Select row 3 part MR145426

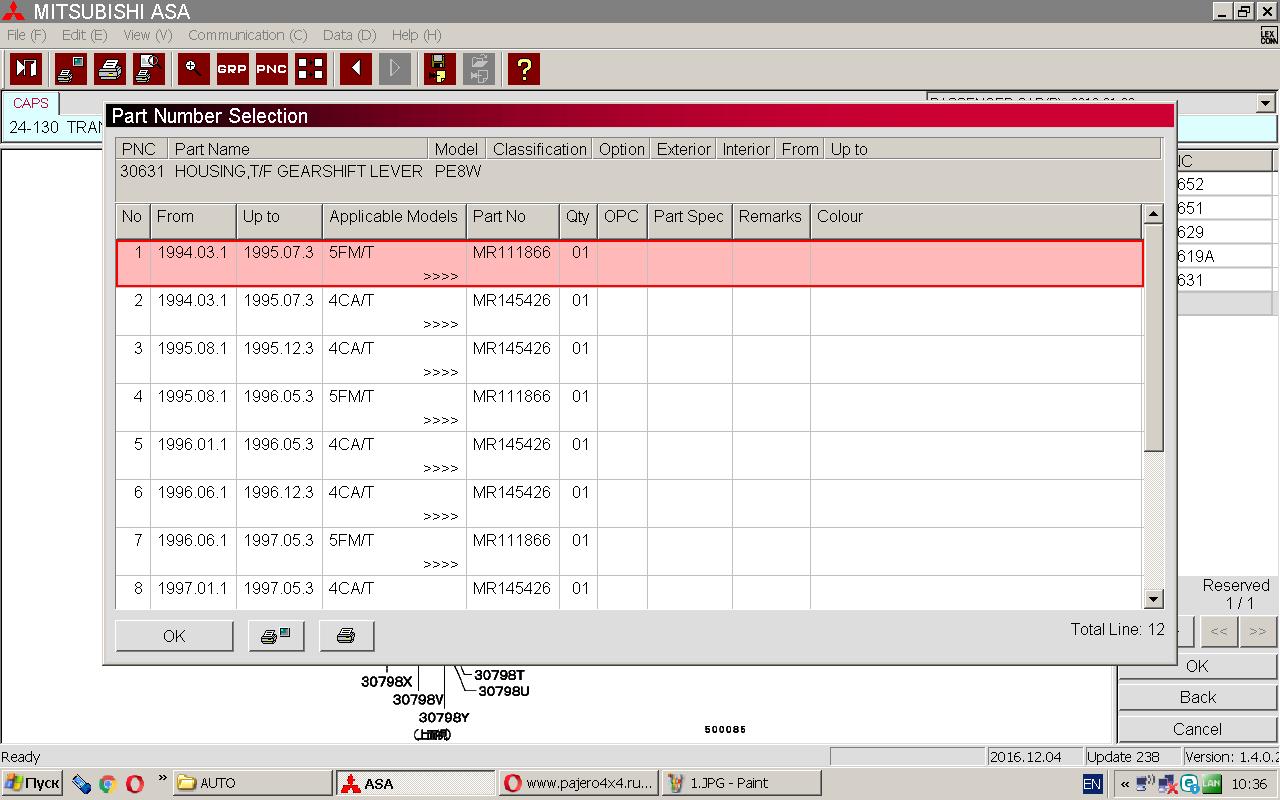[x=511, y=349]
